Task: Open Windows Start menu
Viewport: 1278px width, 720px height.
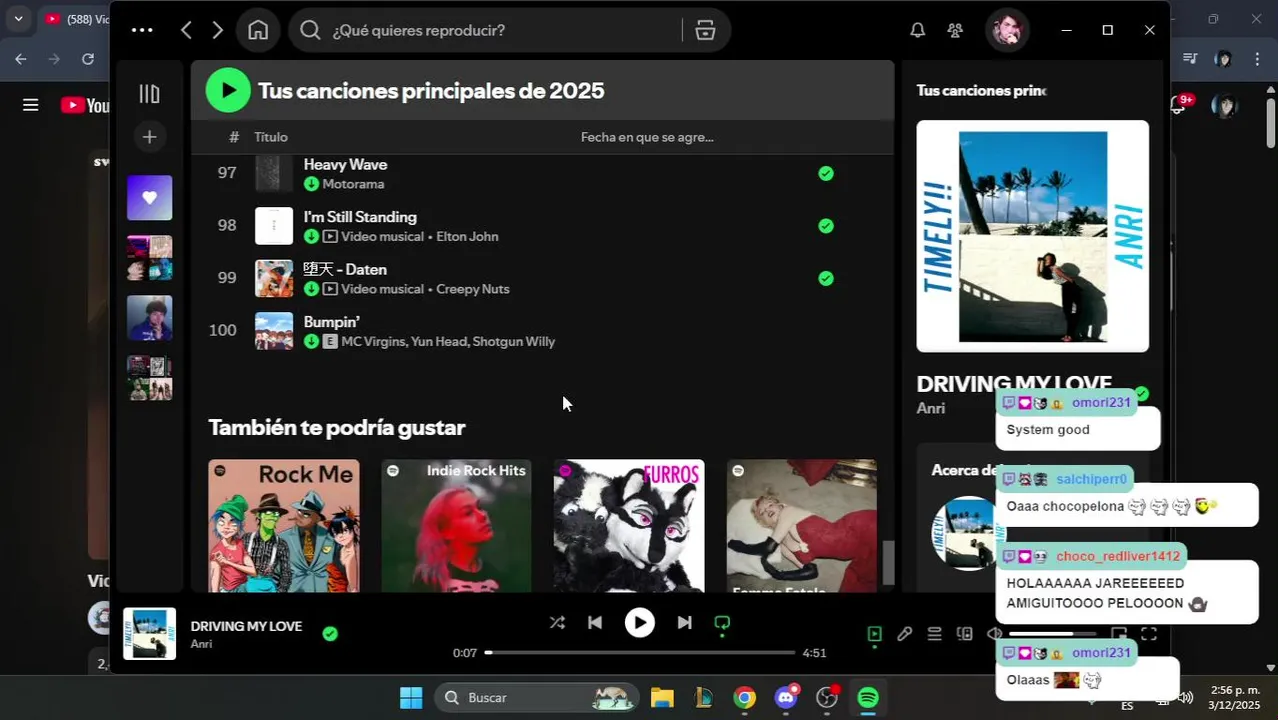Action: tap(411, 698)
